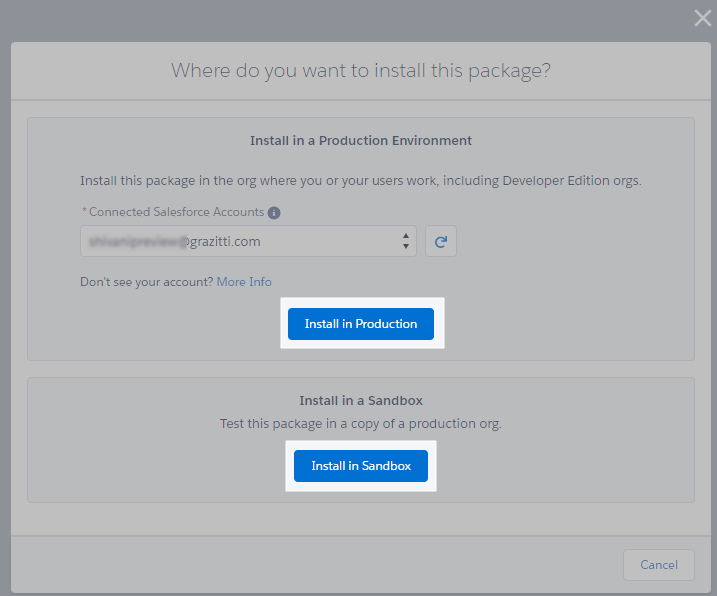Click the empty footer area left of Cancel

300,565
